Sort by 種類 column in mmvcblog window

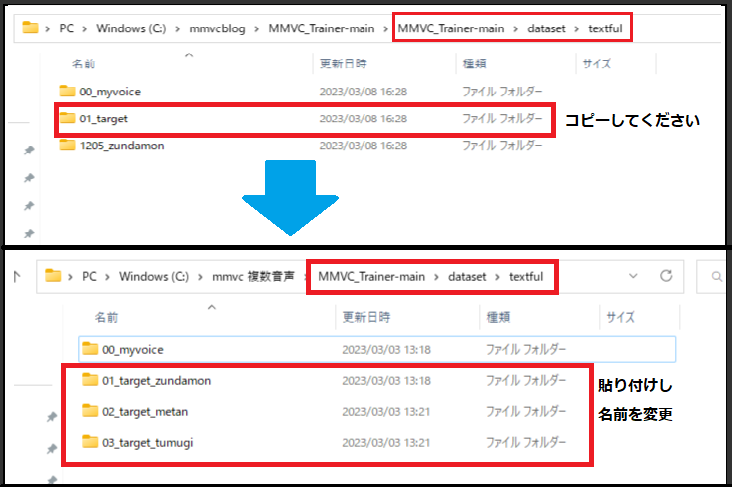click(474, 64)
